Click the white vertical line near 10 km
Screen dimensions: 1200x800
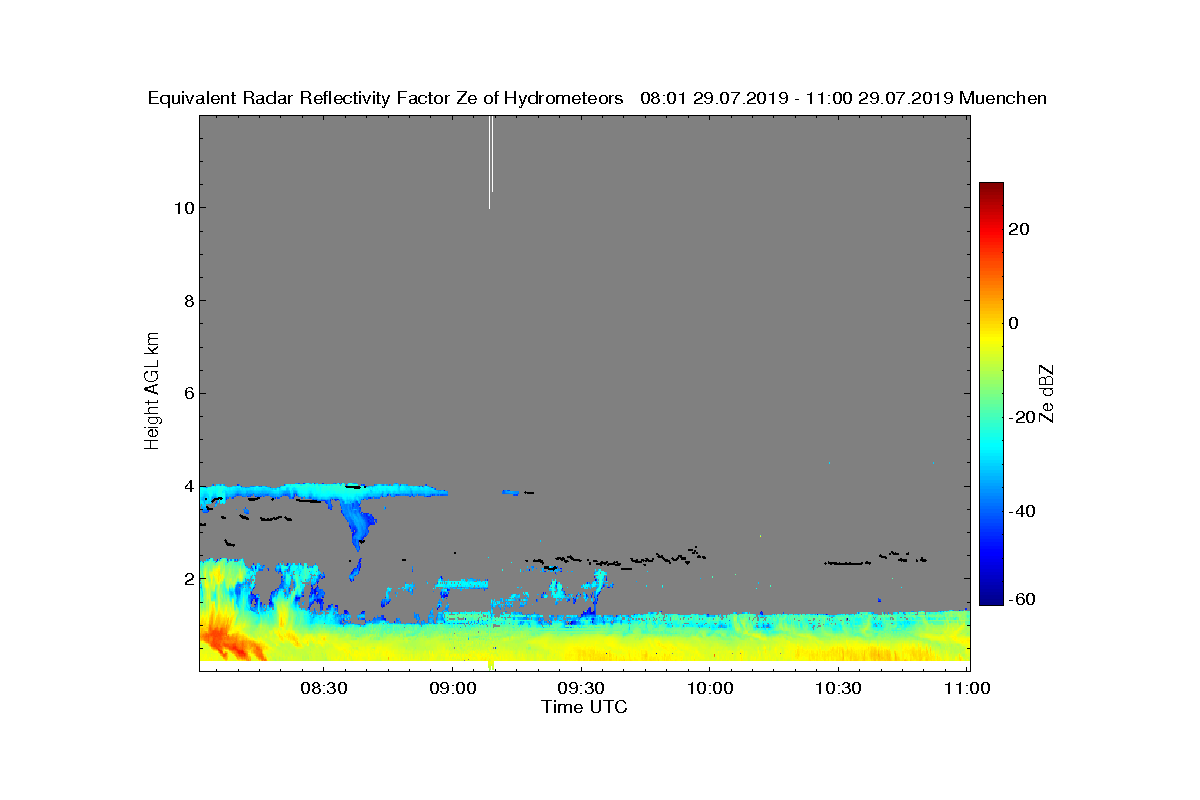490,160
